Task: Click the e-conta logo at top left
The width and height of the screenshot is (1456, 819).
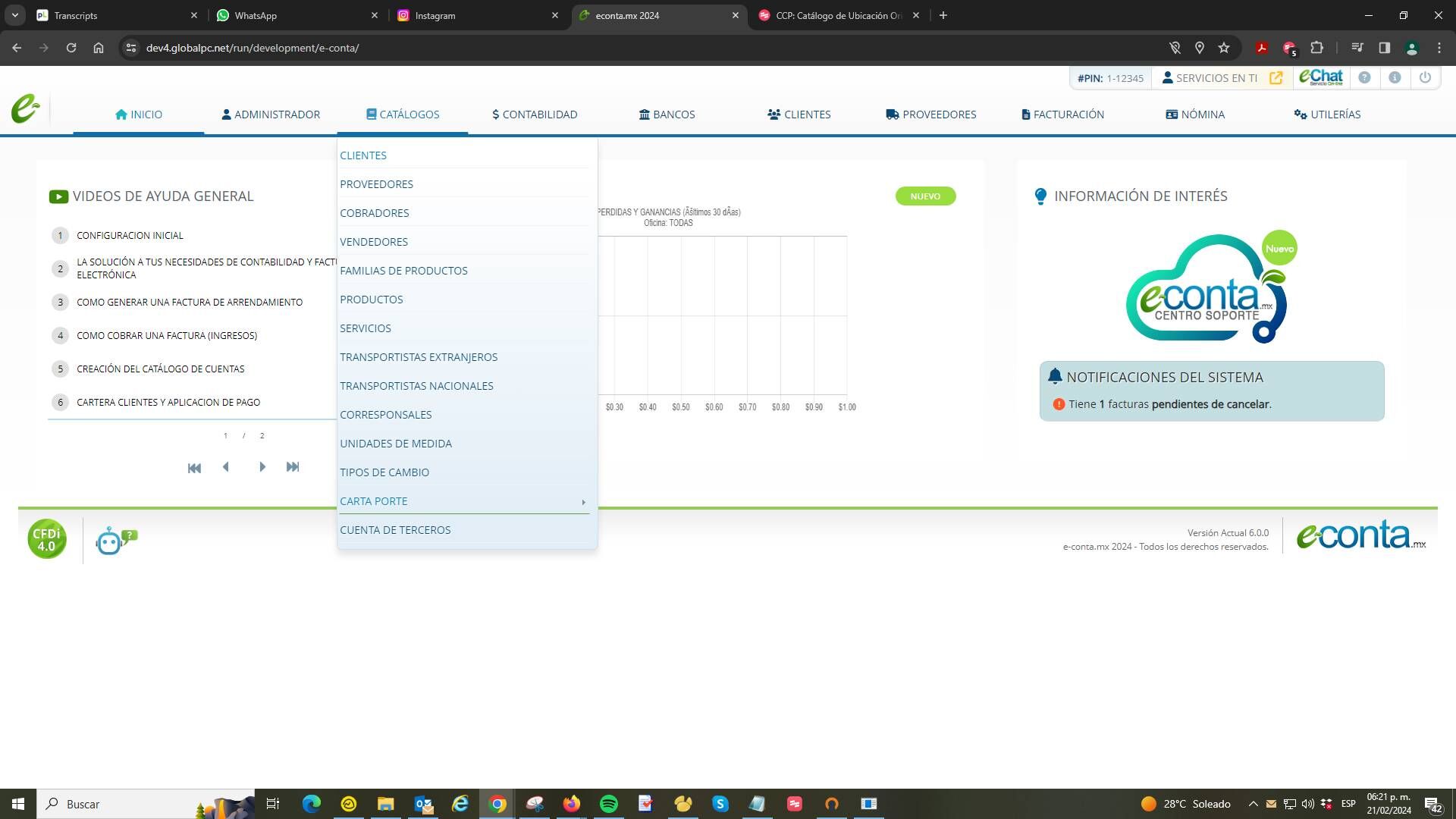Action: (x=25, y=109)
